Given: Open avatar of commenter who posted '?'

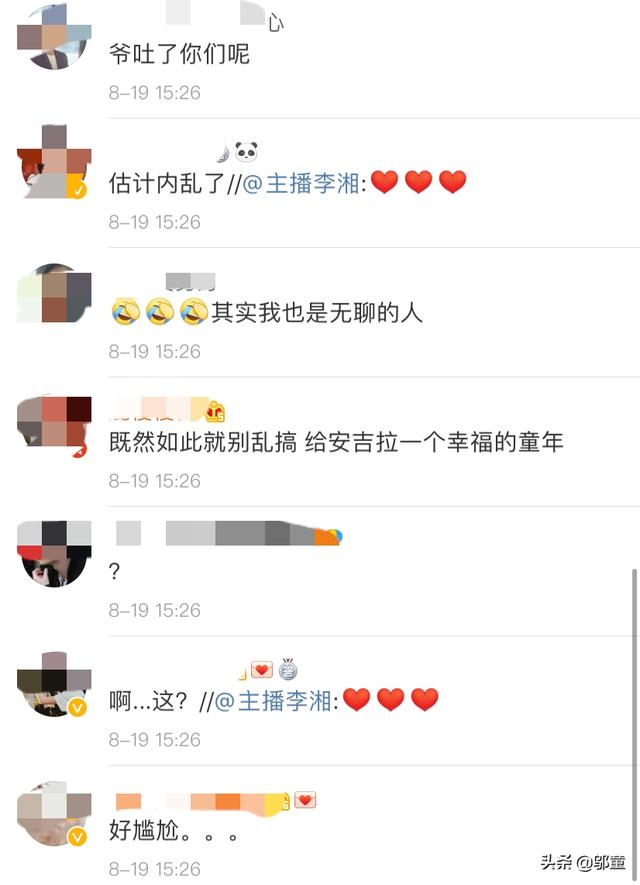Looking at the screenshot, I should tap(54, 554).
